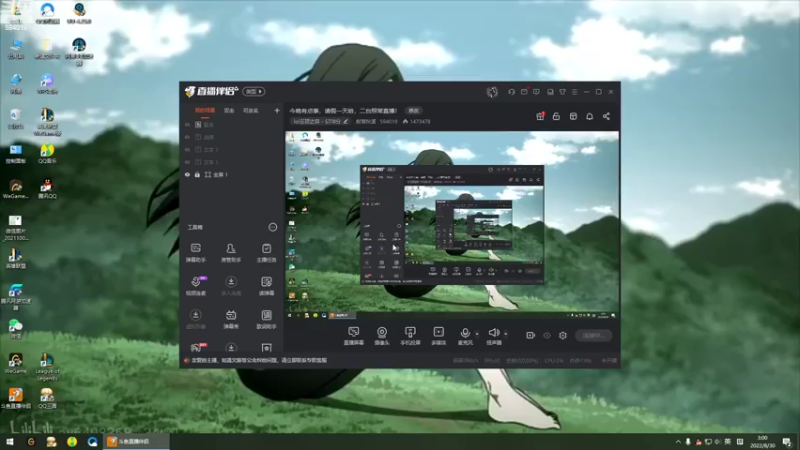Open the 视频连麦 tool
This screenshot has width=800, height=450.
pos(195,286)
